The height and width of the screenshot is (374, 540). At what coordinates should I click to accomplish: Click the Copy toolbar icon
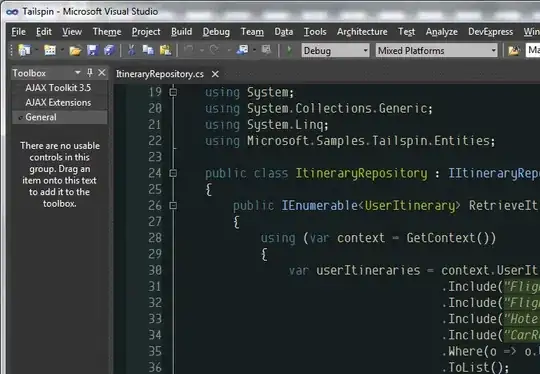click(x=148, y=51)
